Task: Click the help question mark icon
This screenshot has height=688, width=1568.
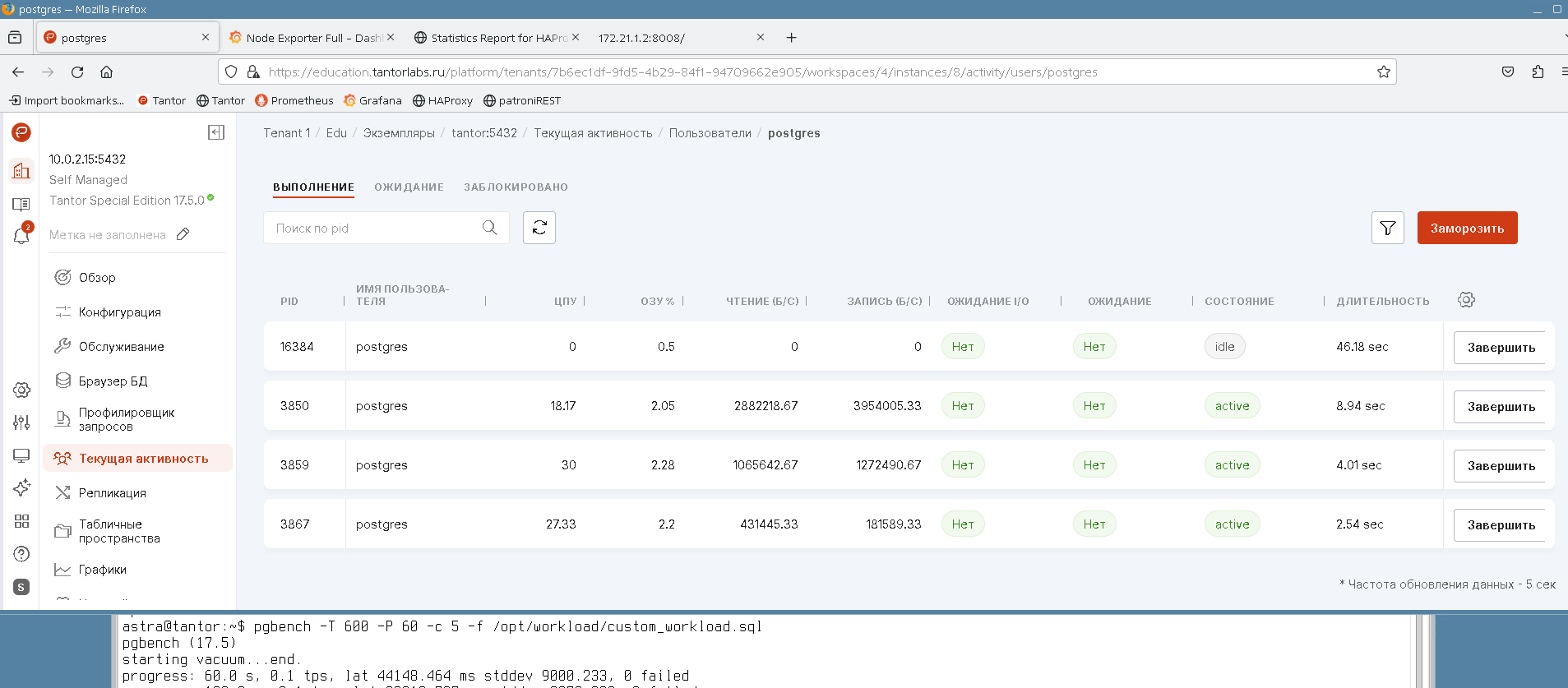Action: (21, 554)
